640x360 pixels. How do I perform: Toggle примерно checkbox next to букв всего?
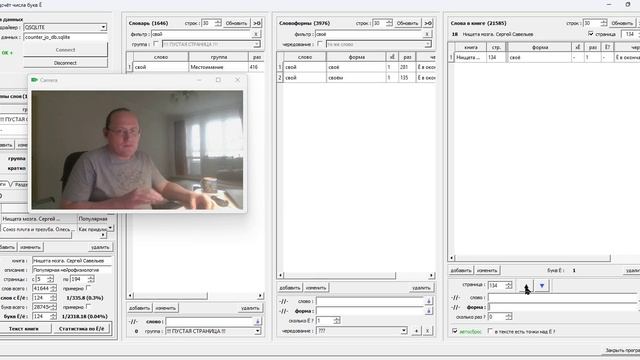(x=89, y=307)
